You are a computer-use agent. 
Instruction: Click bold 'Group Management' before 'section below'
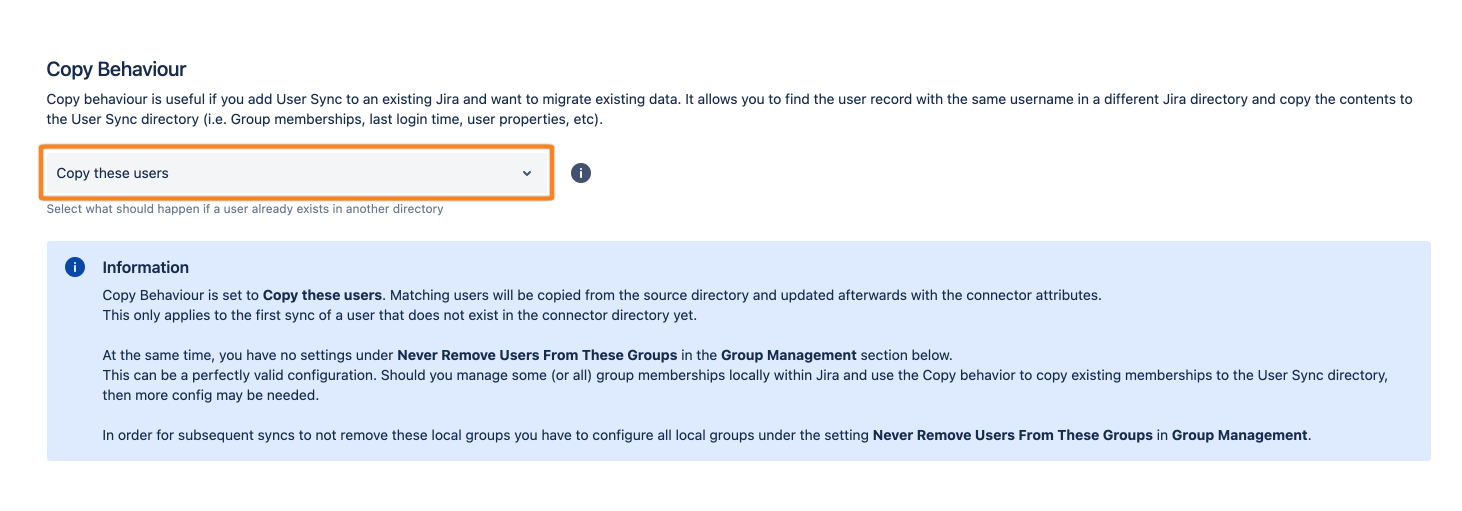pyautogui.click(x=788, y=355)
